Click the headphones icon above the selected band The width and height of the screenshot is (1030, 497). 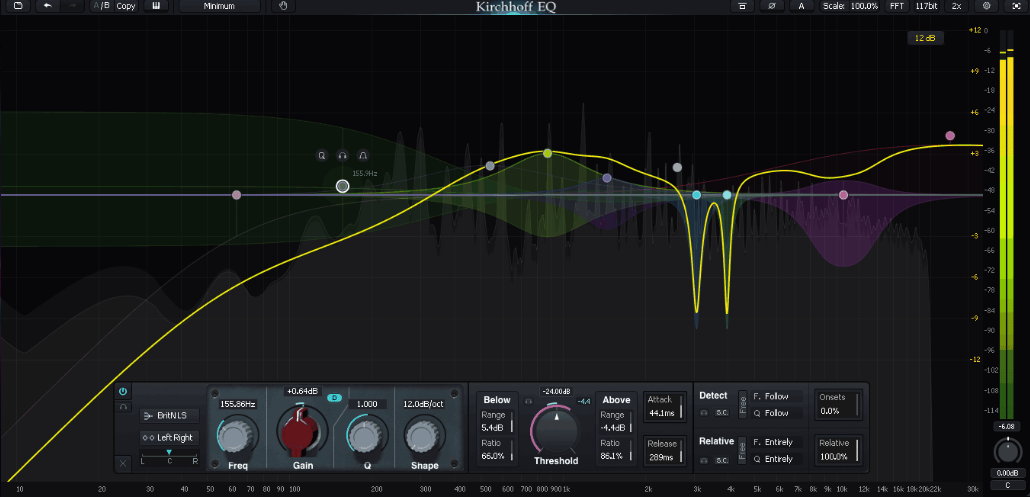pos(342,156)
